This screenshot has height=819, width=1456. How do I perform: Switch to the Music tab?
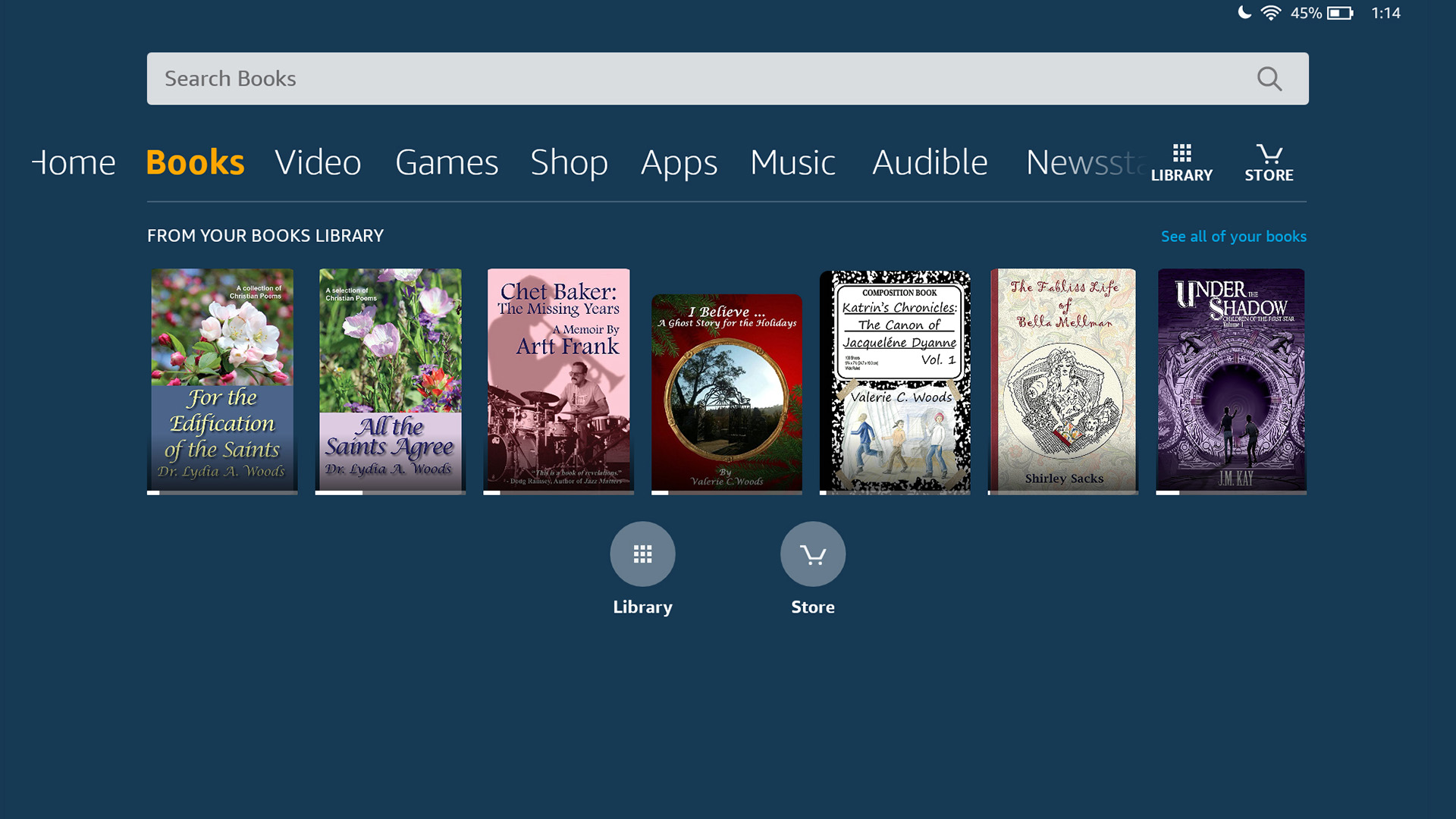pos(792,162)
